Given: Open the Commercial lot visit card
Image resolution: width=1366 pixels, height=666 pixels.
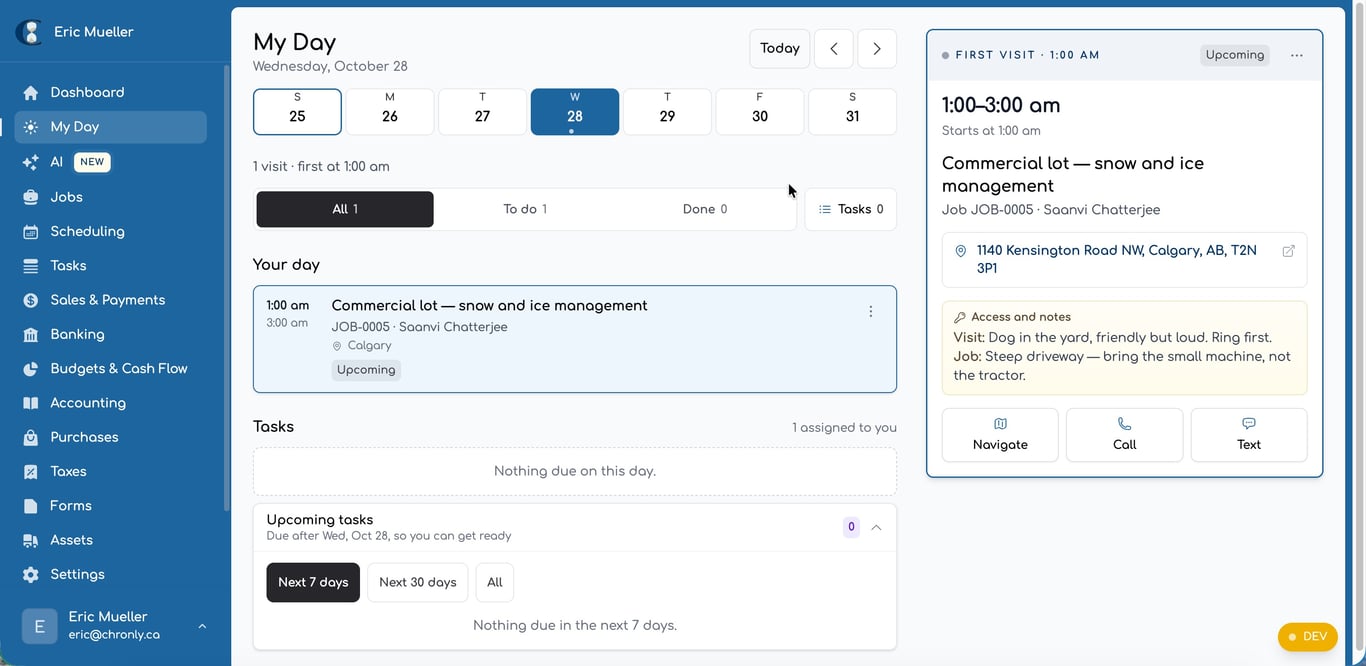Looking at the screenshot, I should pos(575,339).
